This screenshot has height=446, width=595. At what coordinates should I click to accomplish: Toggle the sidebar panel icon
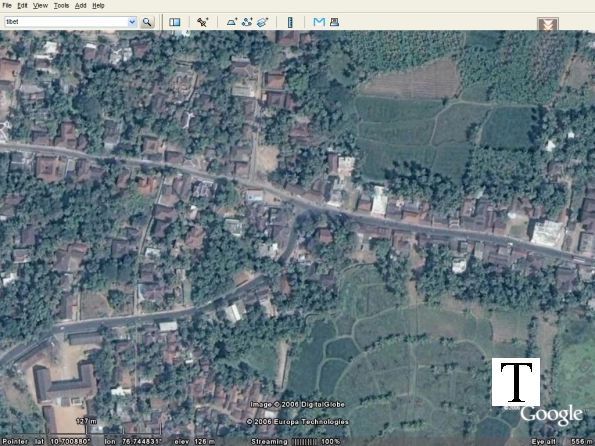pyautogui.click(x=175, y=22)
